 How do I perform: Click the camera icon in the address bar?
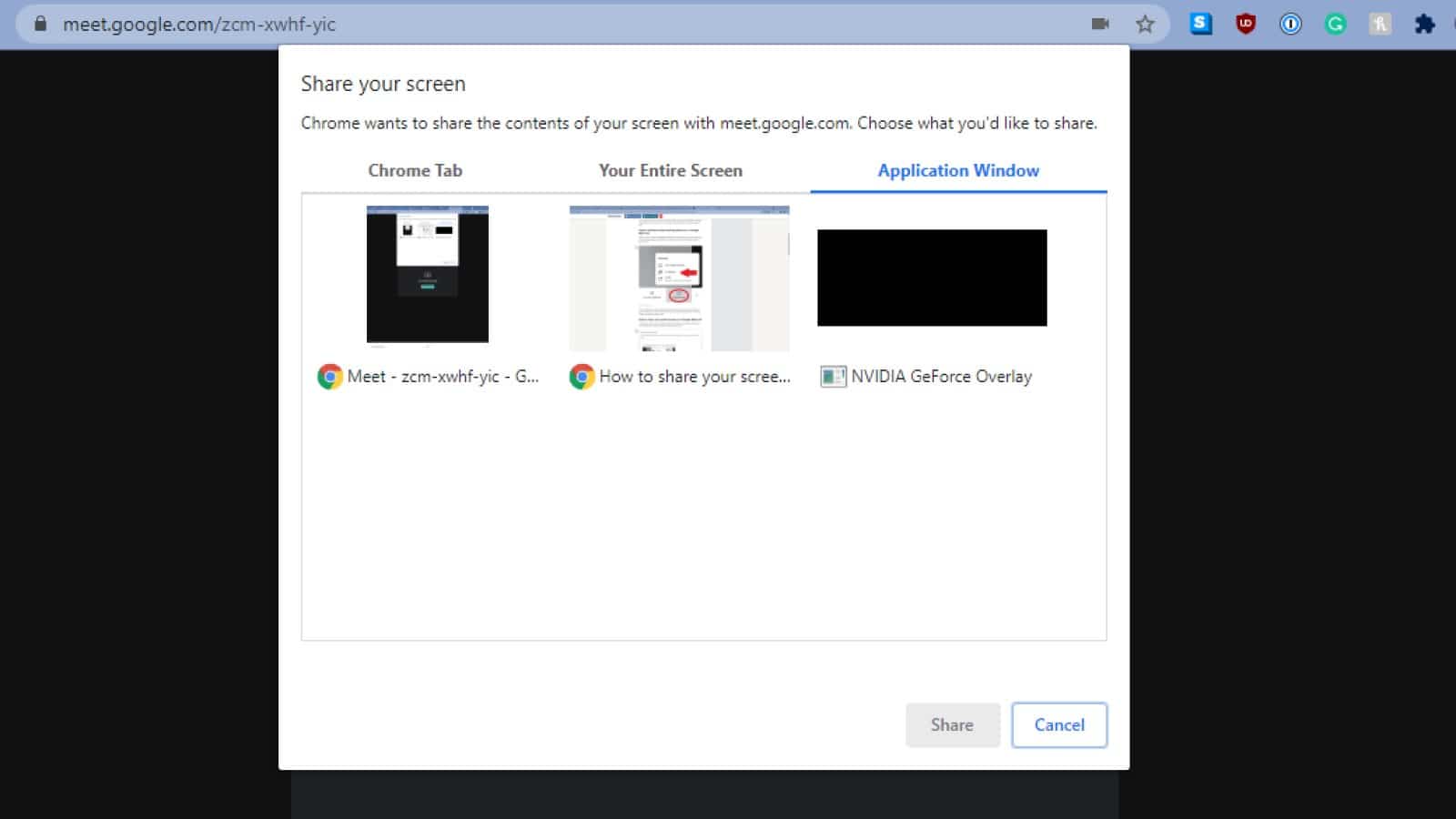[x=1100, y=24]
